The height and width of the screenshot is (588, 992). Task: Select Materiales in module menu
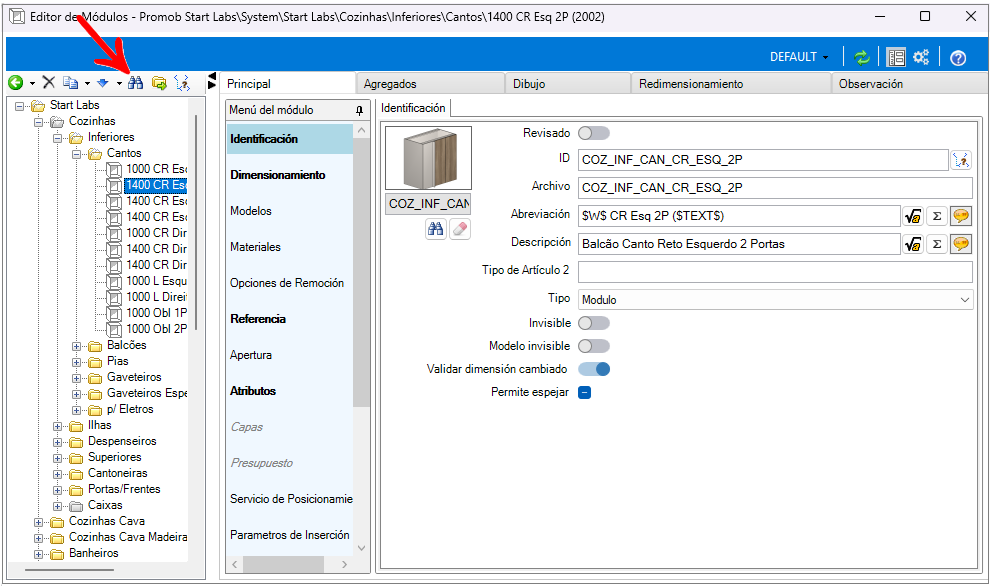255,247
